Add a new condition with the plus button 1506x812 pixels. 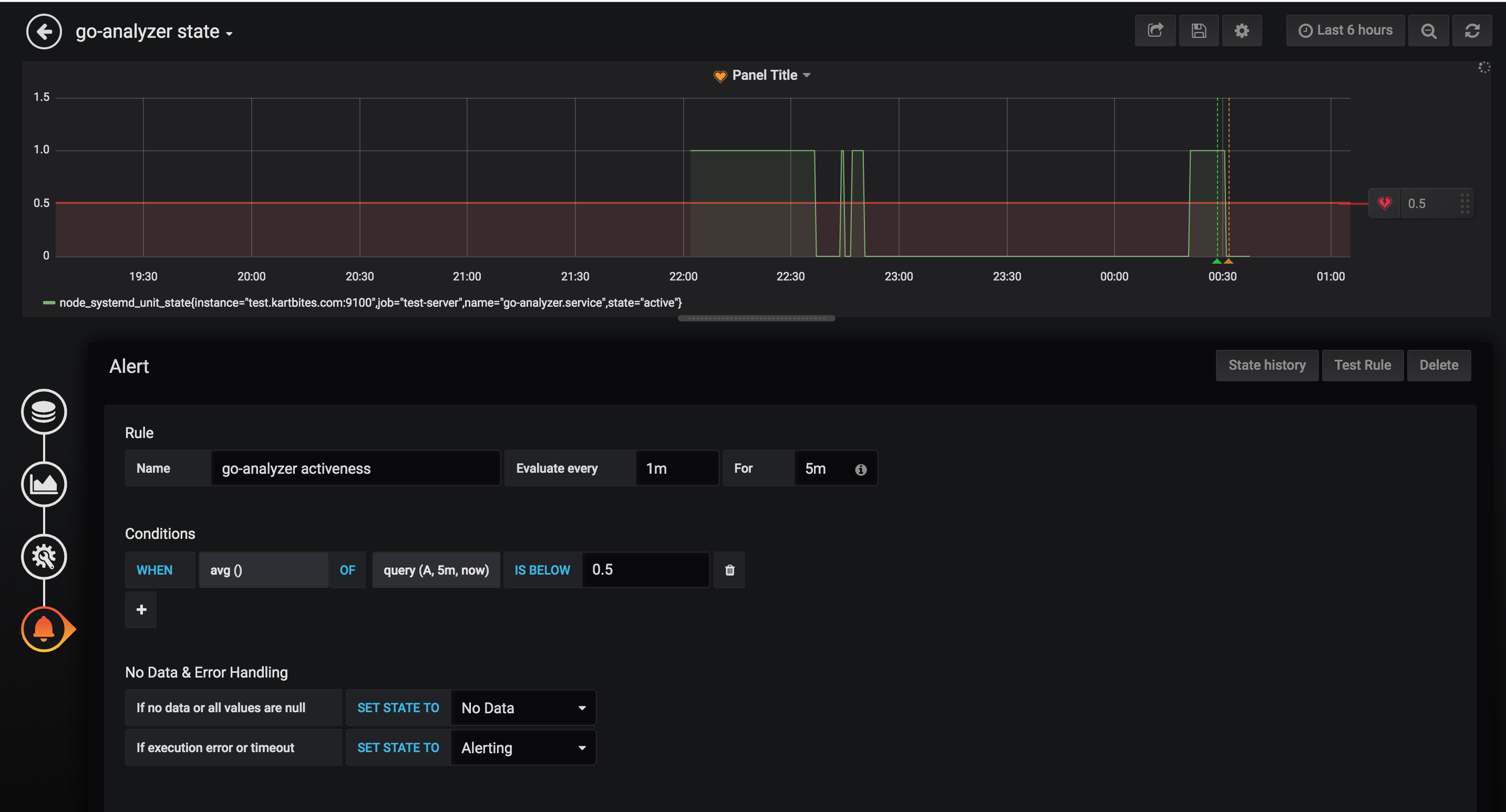point(141,609)
